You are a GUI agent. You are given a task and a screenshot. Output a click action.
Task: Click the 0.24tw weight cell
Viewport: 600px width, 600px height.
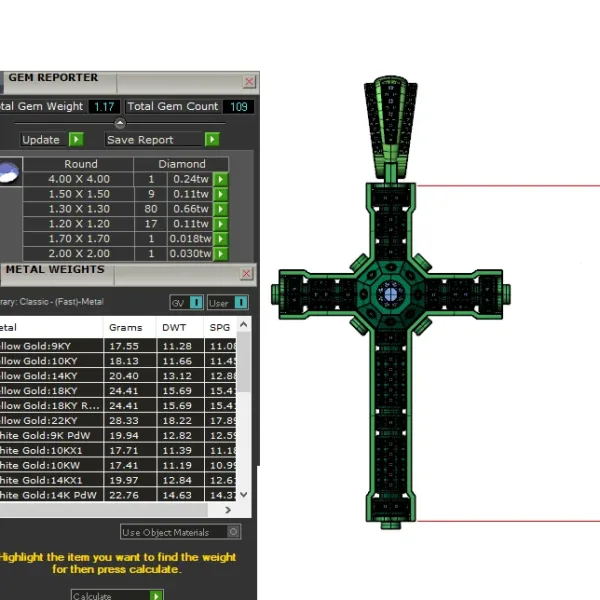[190, 179]
